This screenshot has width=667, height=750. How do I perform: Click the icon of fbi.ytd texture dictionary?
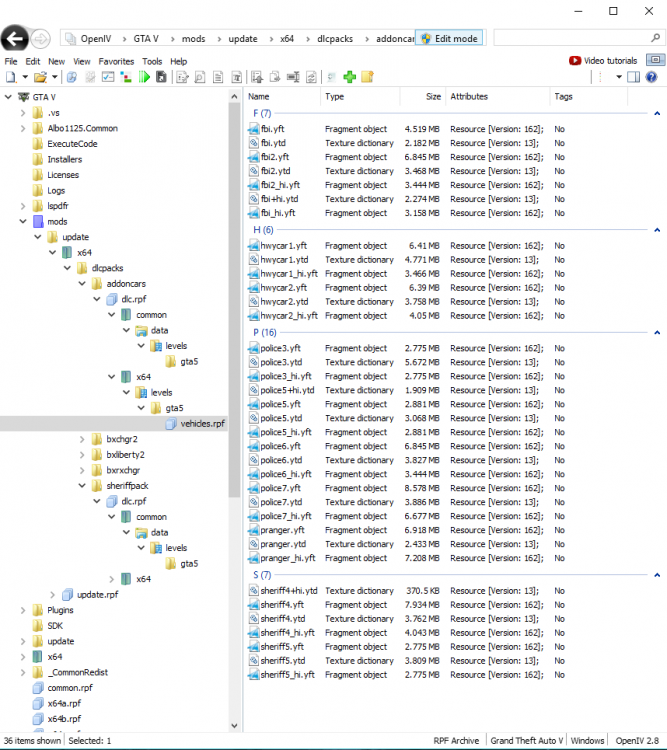[x=254, y=143]
